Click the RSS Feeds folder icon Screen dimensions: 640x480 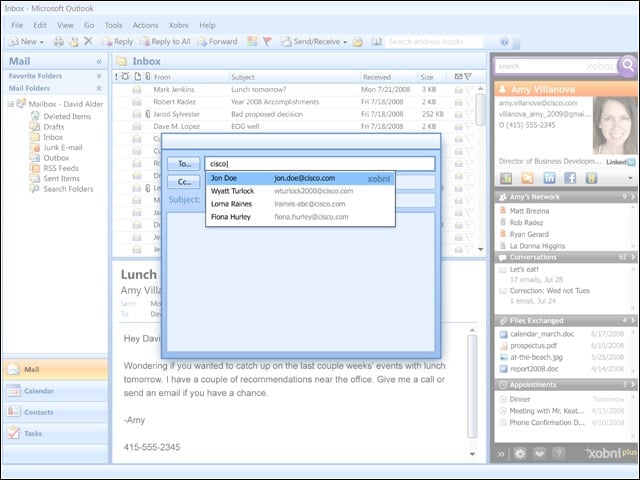(35, 168)
